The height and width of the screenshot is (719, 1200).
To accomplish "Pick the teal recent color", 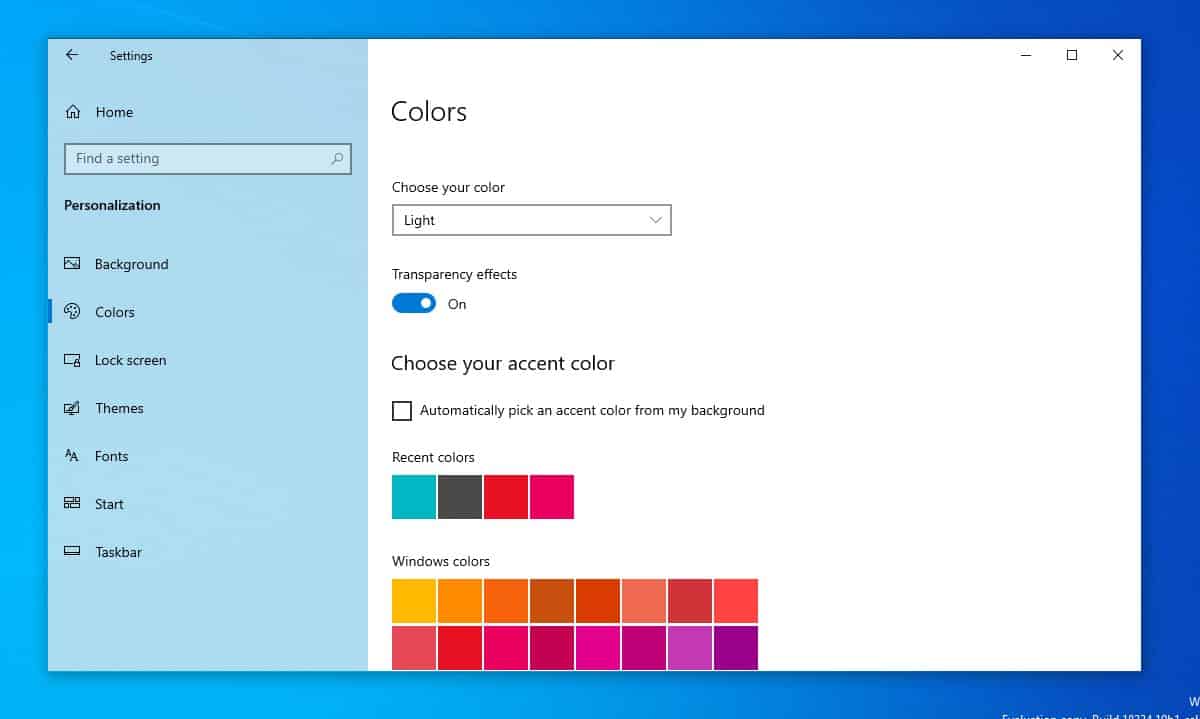I will (414, 497).
